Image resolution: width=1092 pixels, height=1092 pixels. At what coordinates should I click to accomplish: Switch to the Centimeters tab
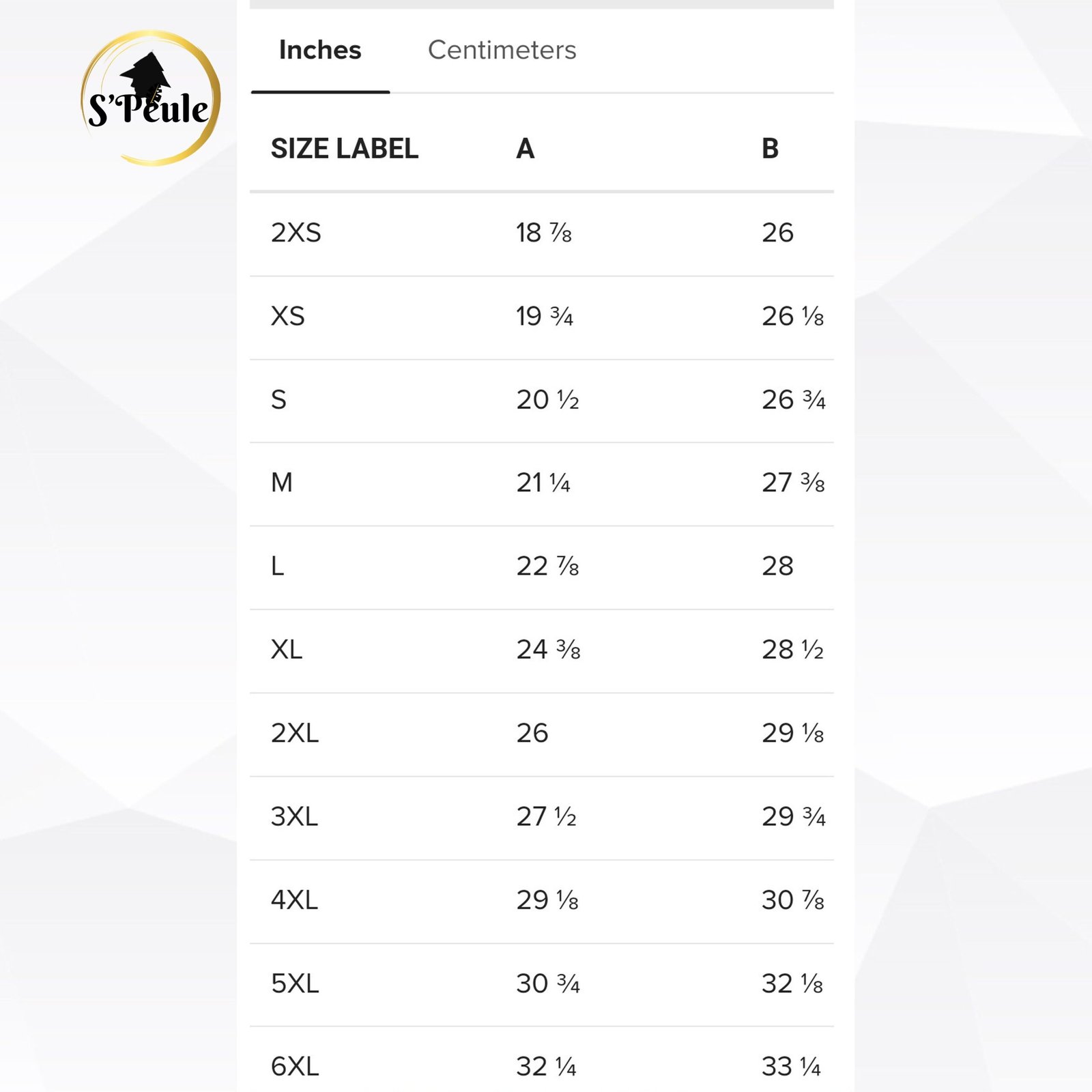502,51
